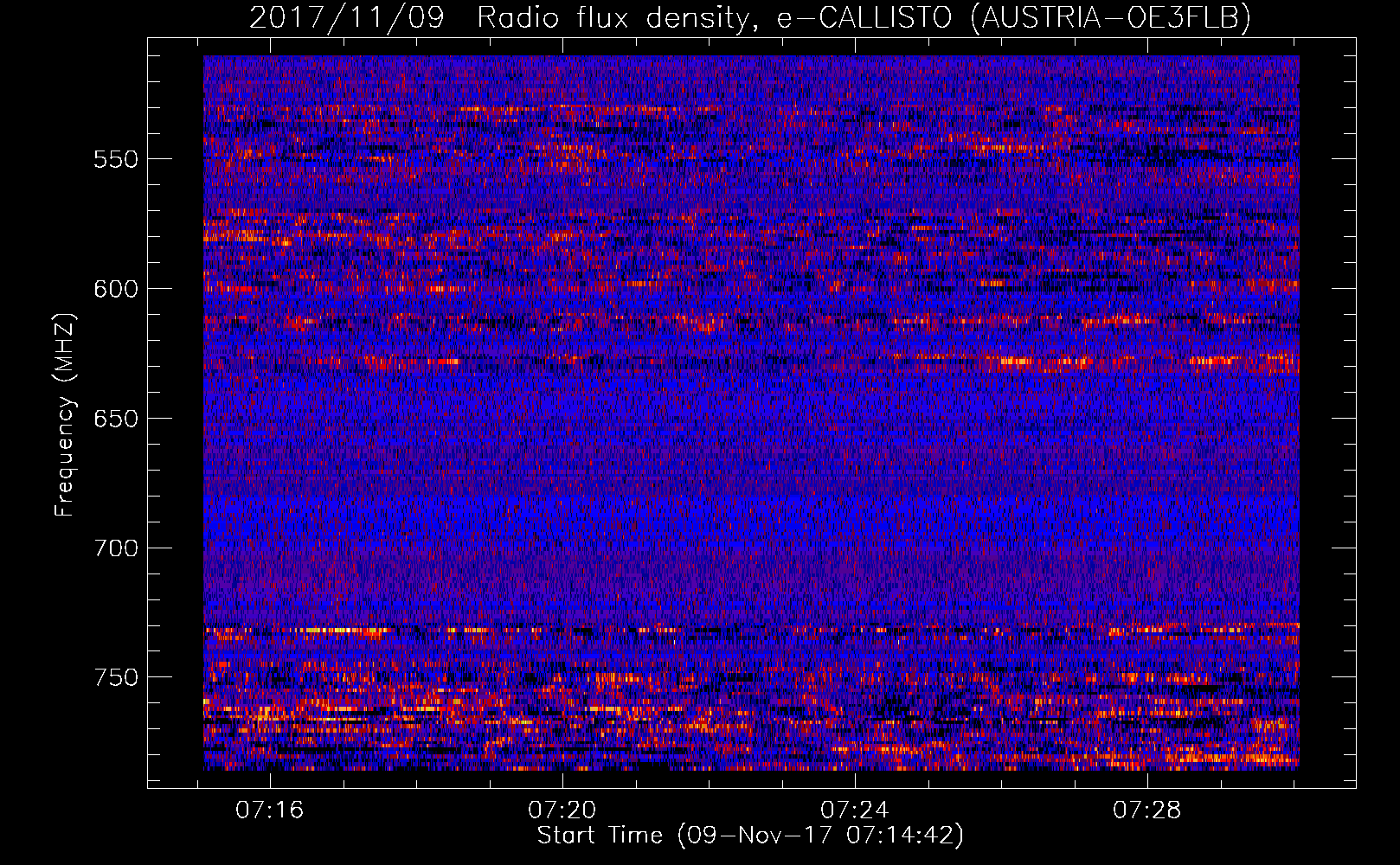Click the 07:20 time tick label
The width and height of the screenshot is (1400, 865).
click(562, 811)
